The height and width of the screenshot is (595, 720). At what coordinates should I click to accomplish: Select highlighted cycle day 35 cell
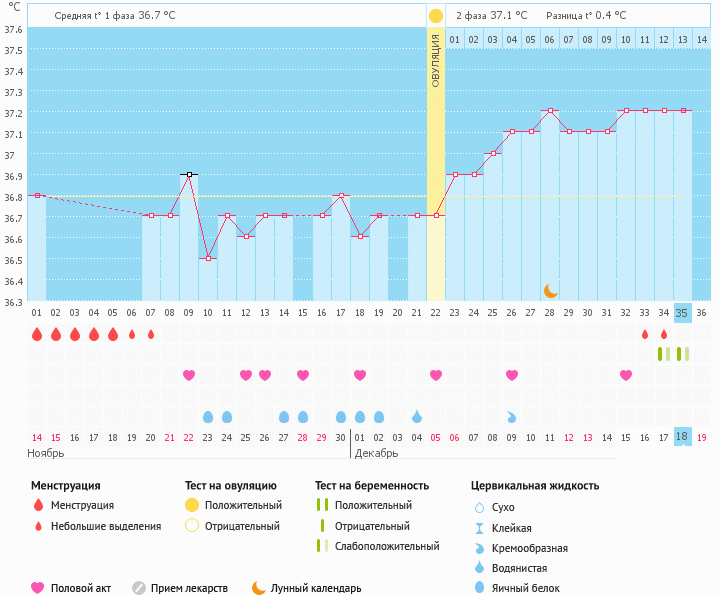[682, 312]
